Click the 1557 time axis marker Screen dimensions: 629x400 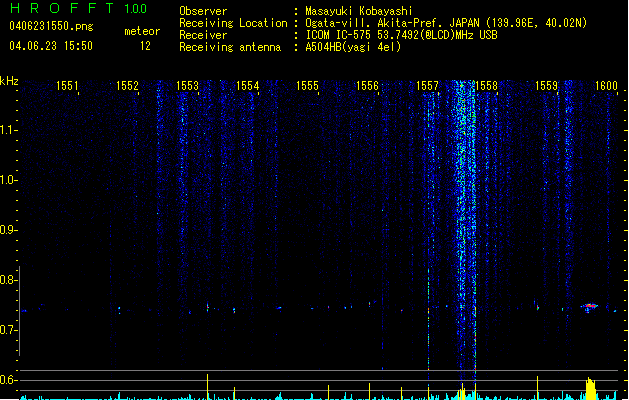pyautogui.click(x=427, y=86)
